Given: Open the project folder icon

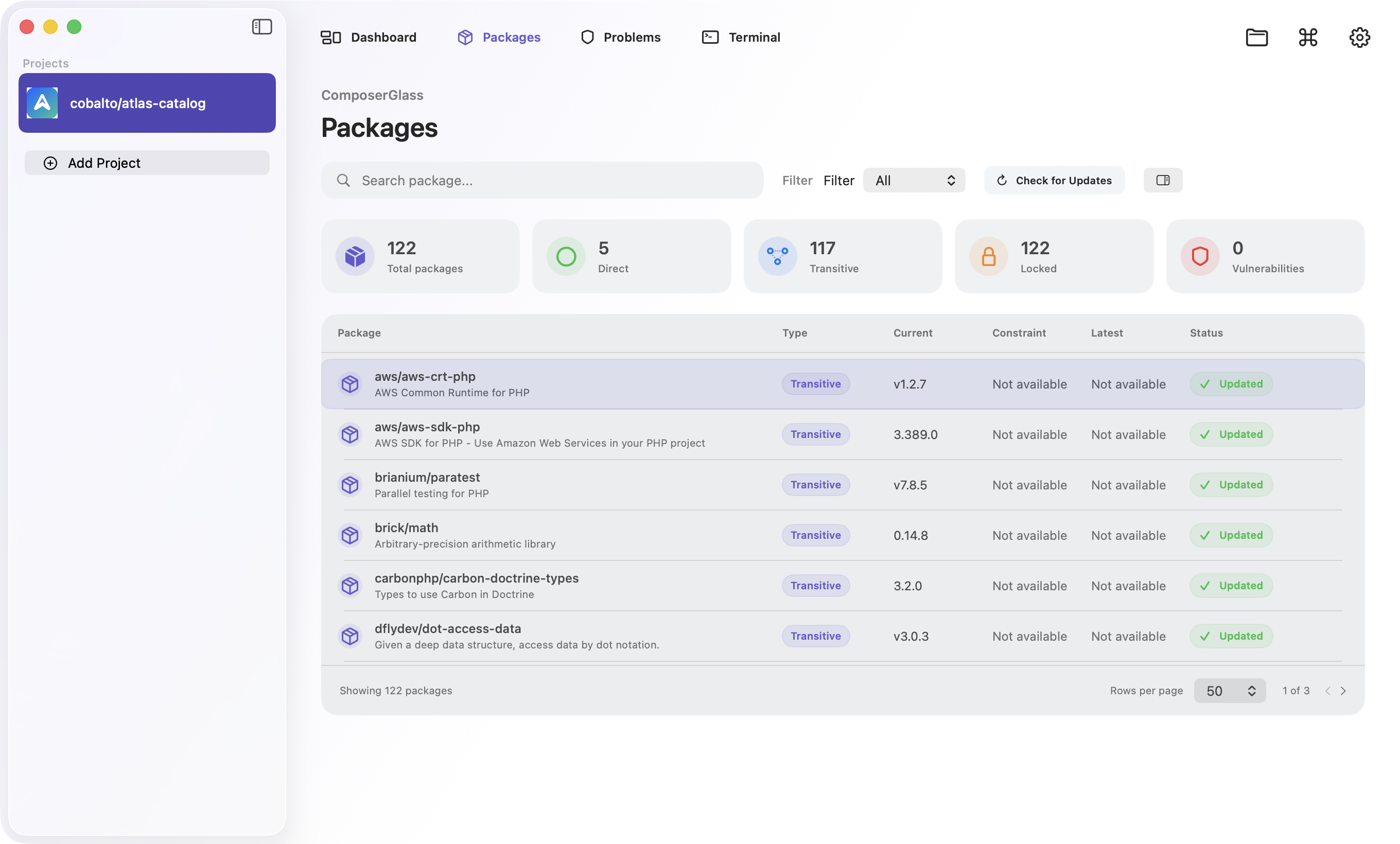Looking at the screenshot, I should [1256, 38].
